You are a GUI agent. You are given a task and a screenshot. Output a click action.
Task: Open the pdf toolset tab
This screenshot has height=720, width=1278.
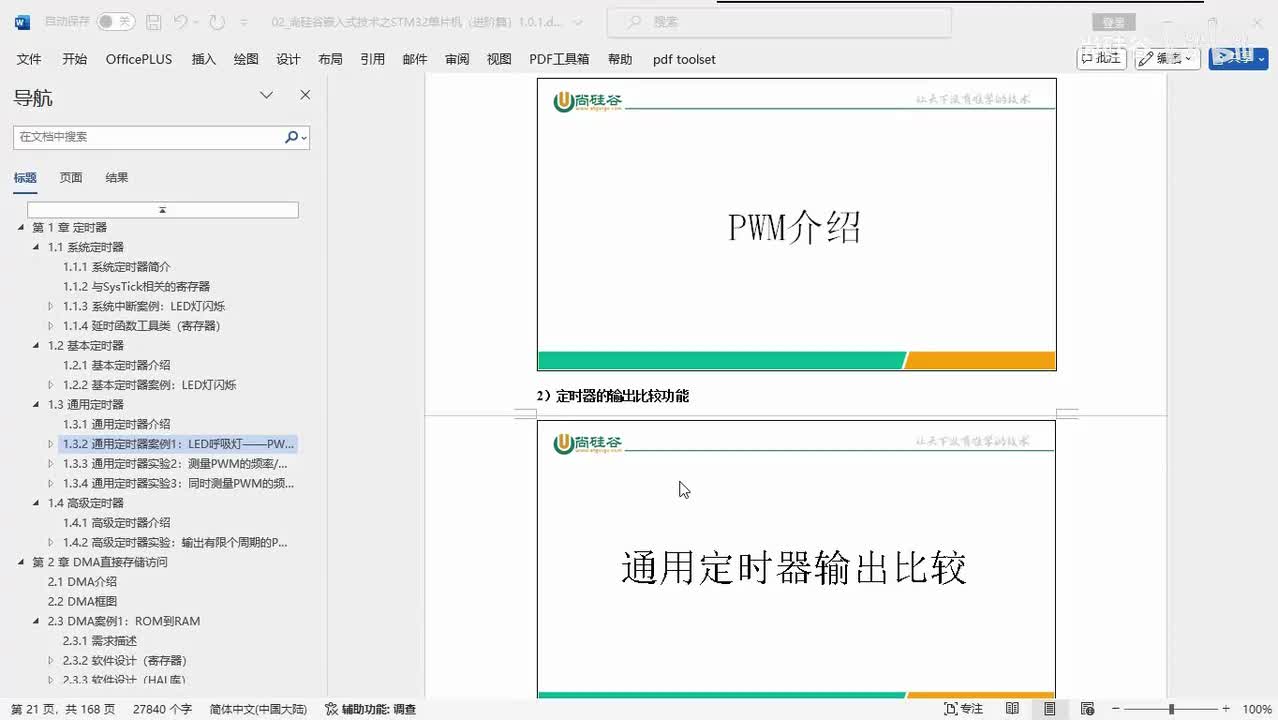point(684,59)
